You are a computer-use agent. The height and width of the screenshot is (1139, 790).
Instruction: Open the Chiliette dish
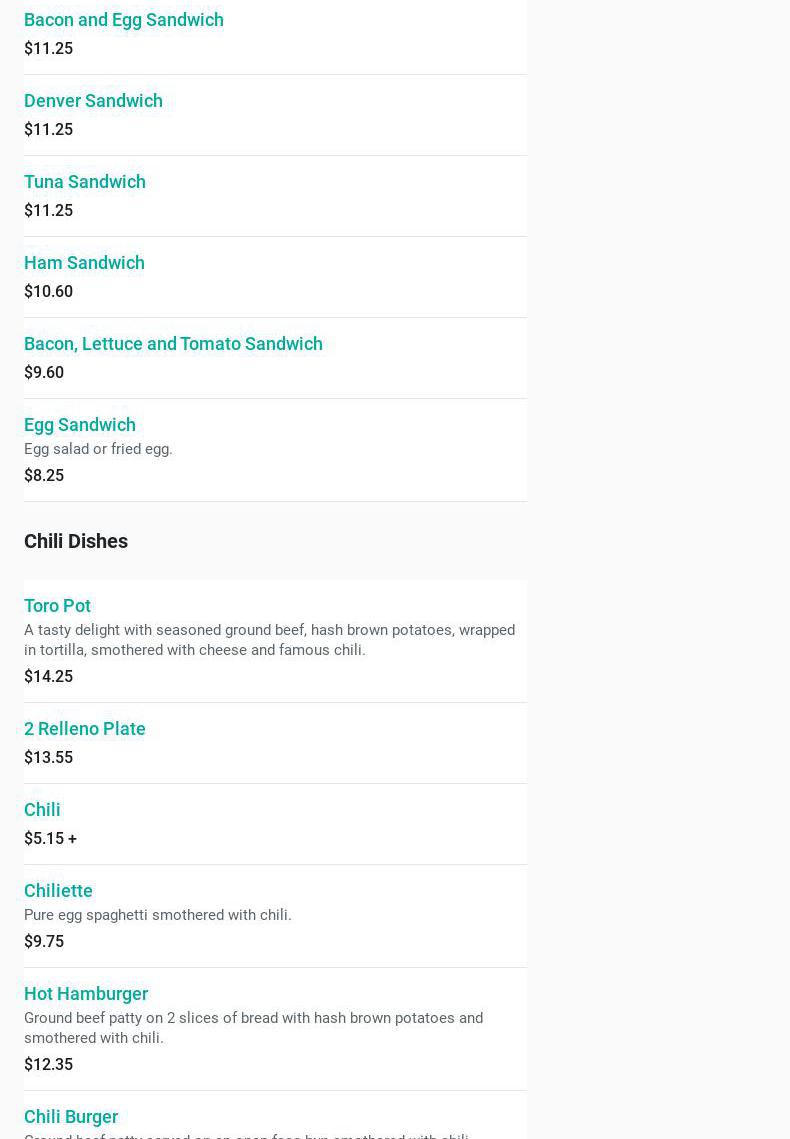[58, 891]
